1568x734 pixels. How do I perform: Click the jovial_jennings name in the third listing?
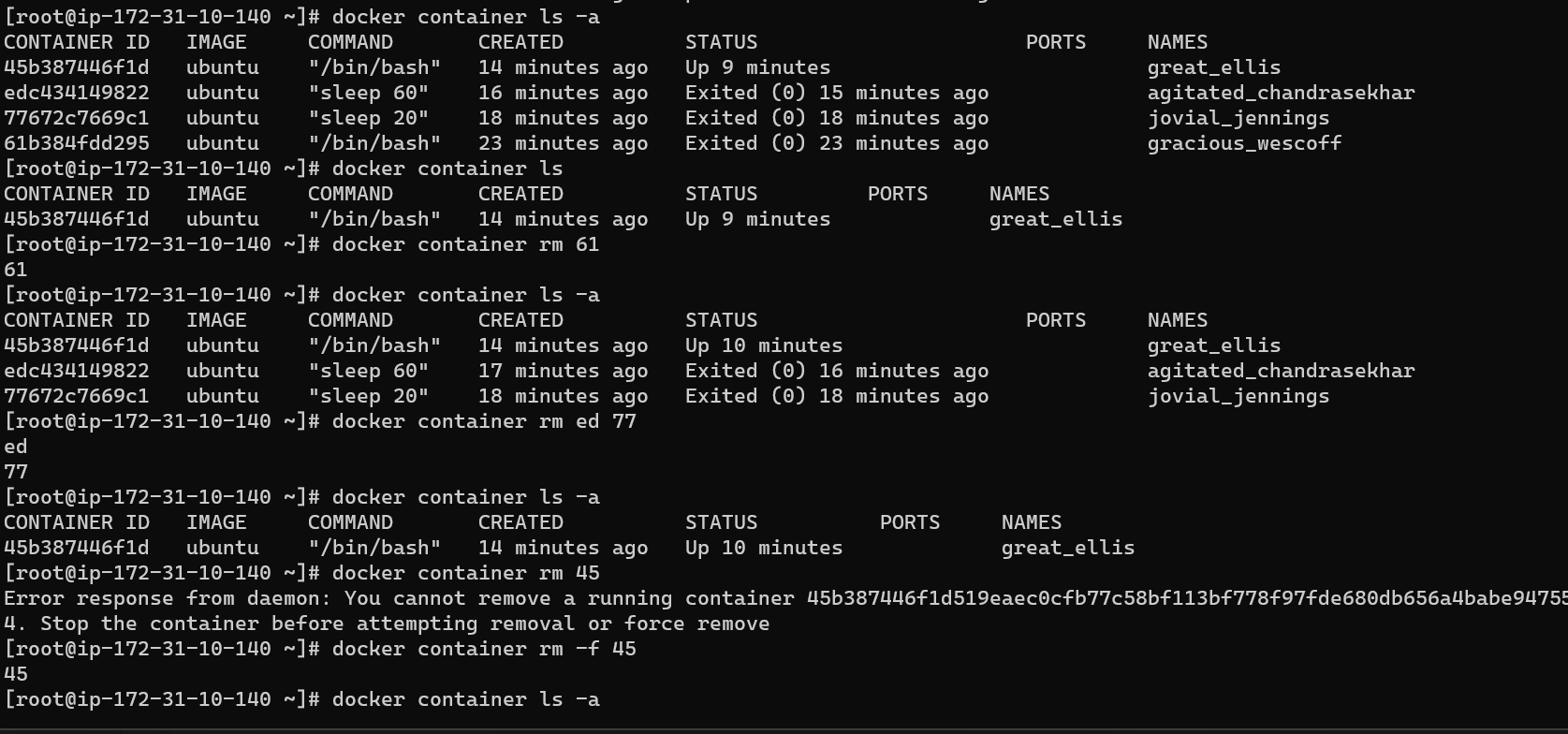pyautogui.click(x=1238, y=396)
